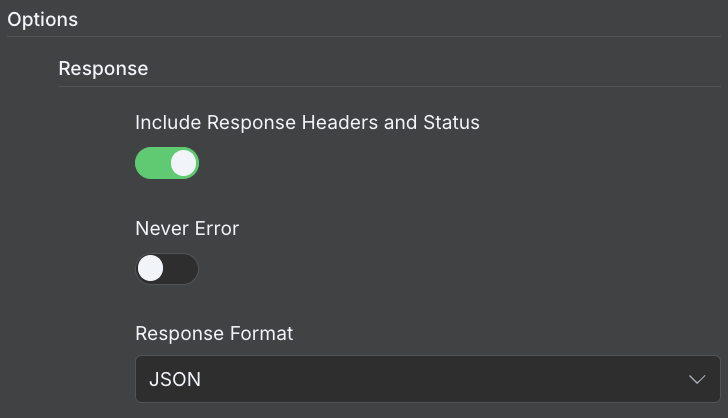
Task: Open the Response Format dropdown
Action: click(427, 379)
